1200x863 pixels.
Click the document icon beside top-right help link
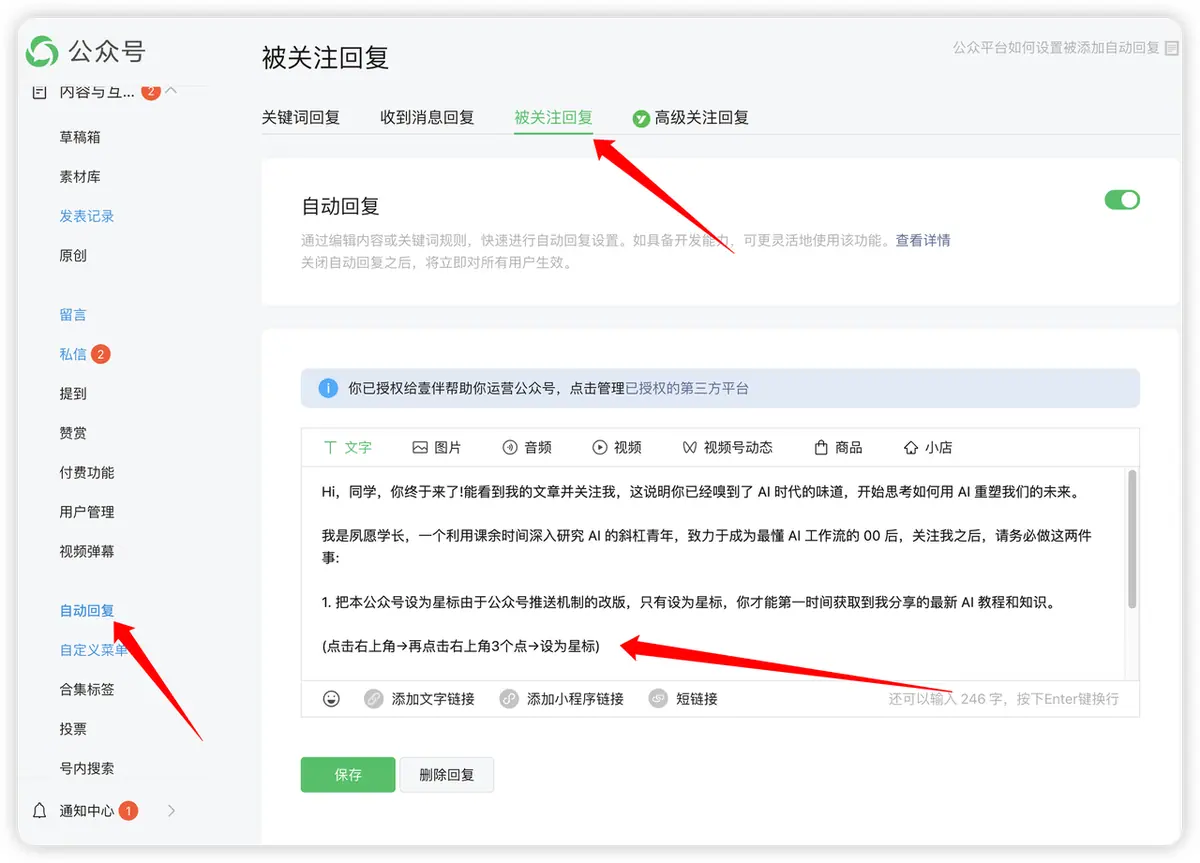[x=1172, y=48]
